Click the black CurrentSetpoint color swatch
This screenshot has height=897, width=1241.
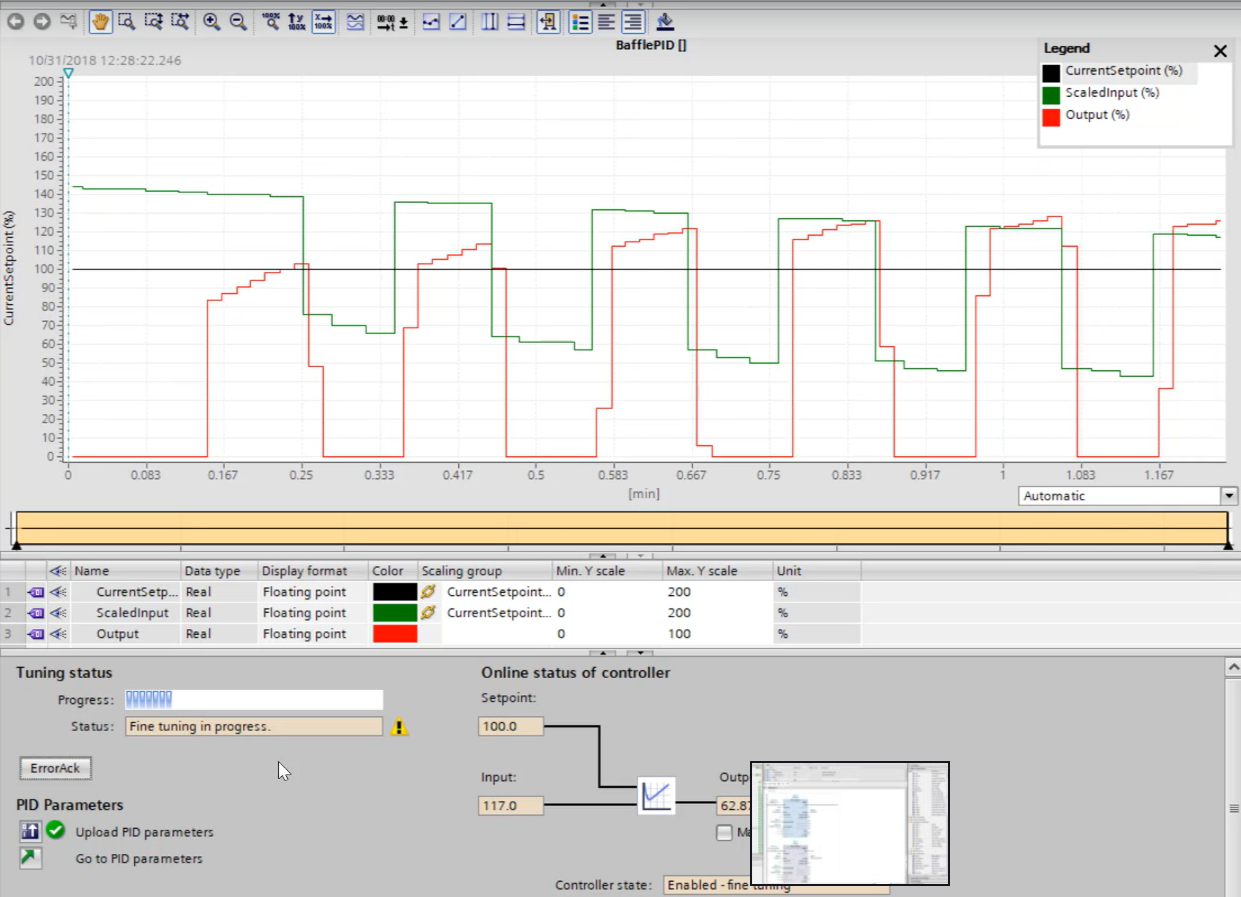[394, 591]
